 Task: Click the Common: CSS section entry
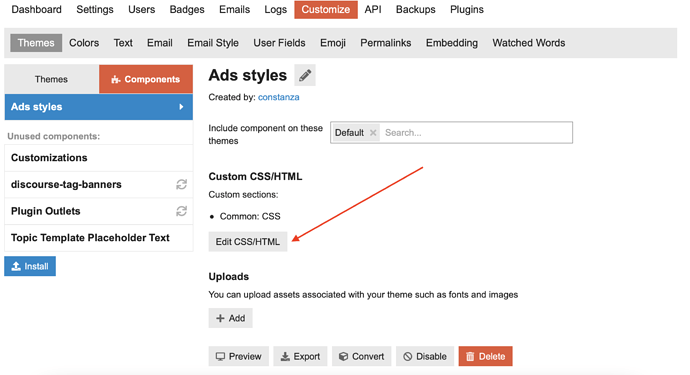click(250, 217)
